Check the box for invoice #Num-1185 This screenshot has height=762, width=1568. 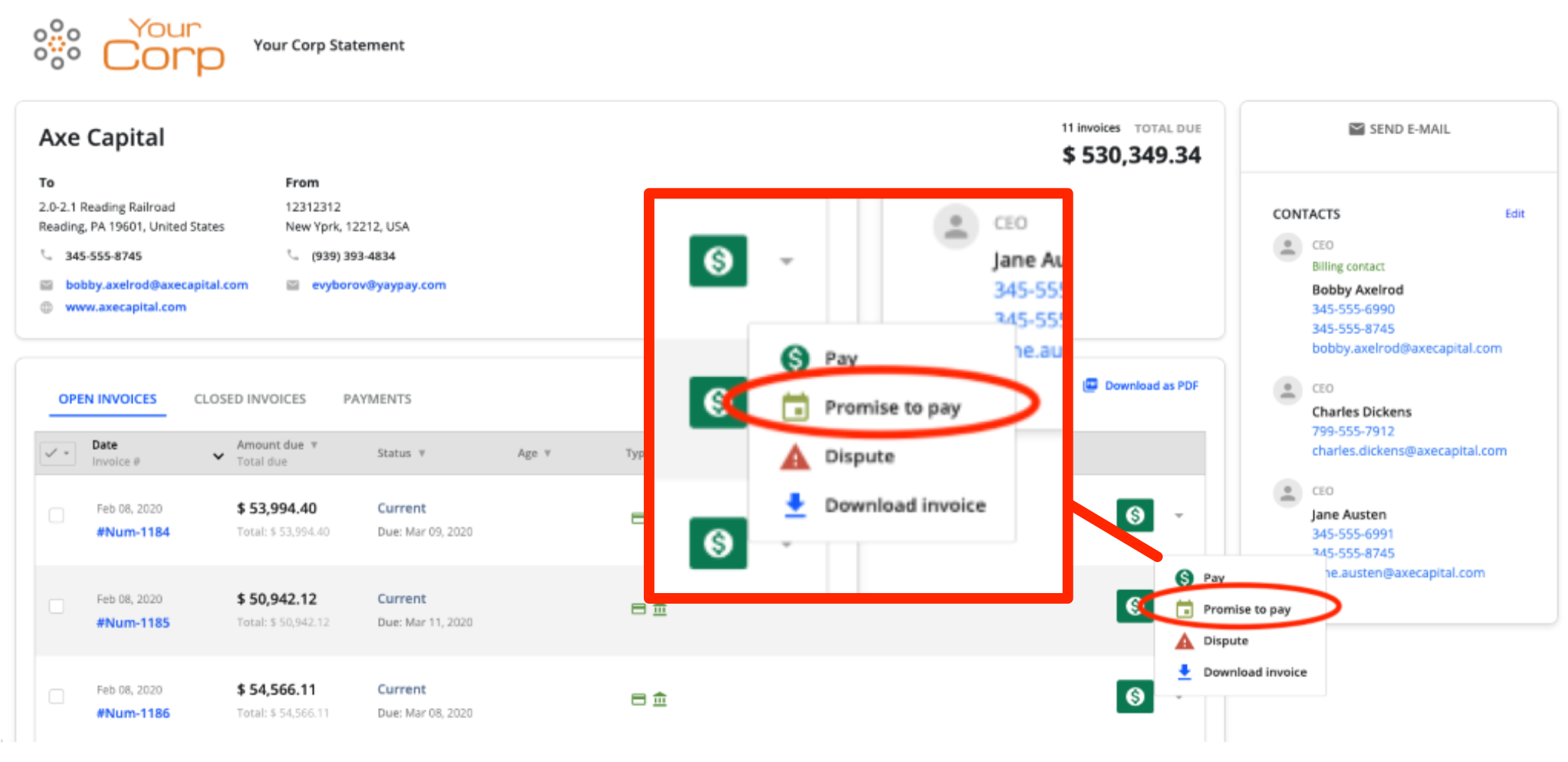point(56,606)
